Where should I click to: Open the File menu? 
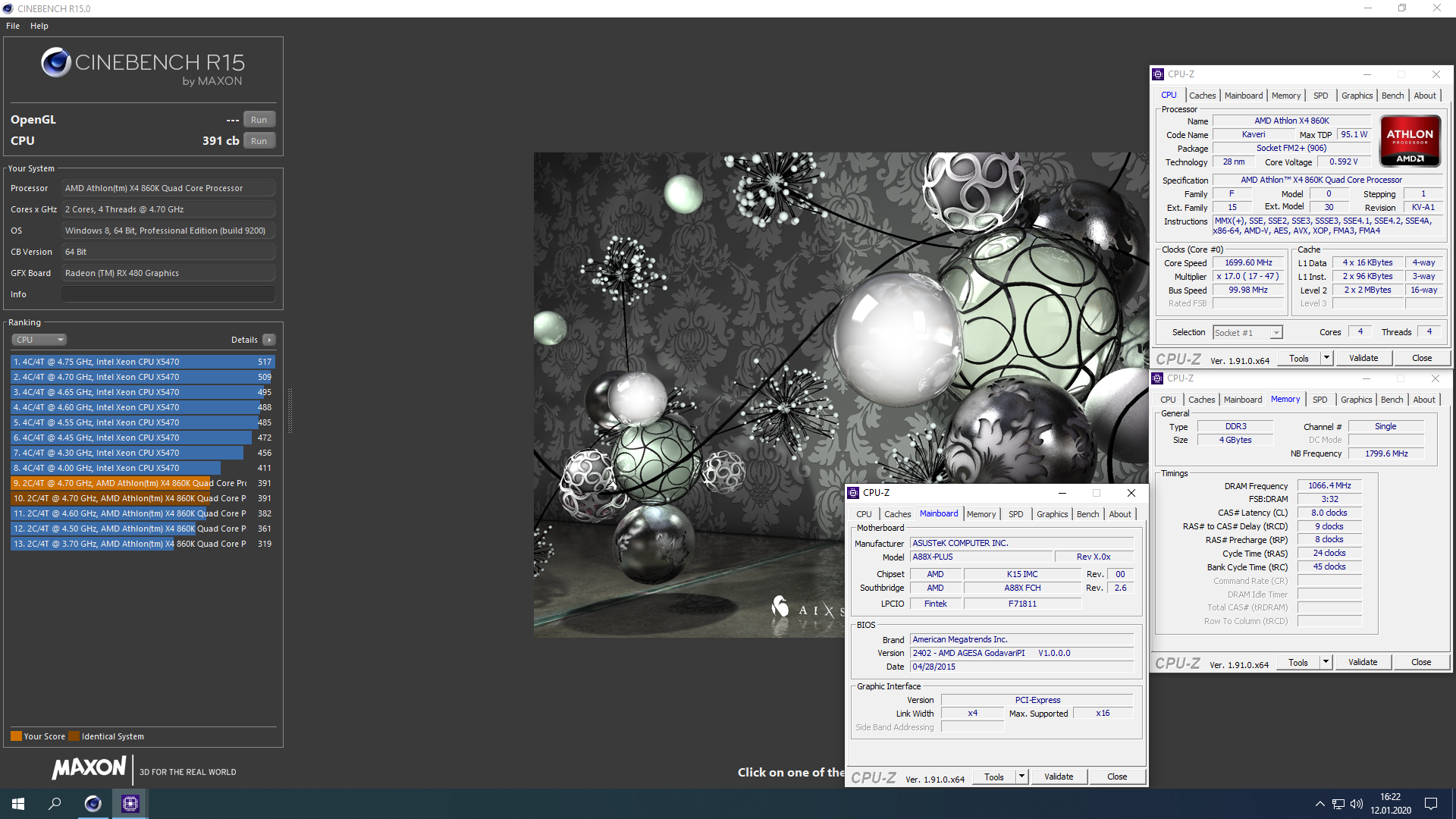pos(13,26)
